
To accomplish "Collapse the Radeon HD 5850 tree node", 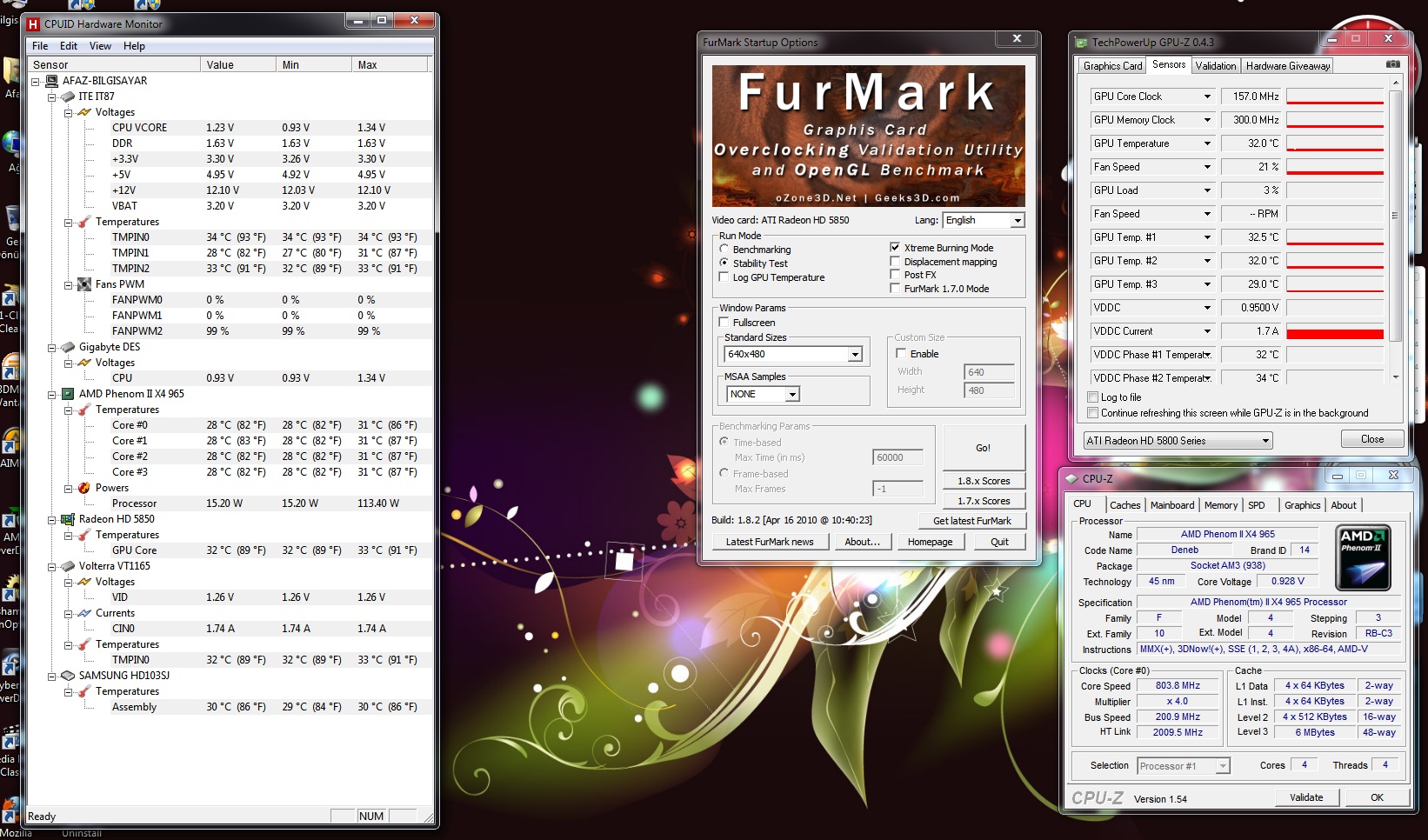I will tap(52, 519).
